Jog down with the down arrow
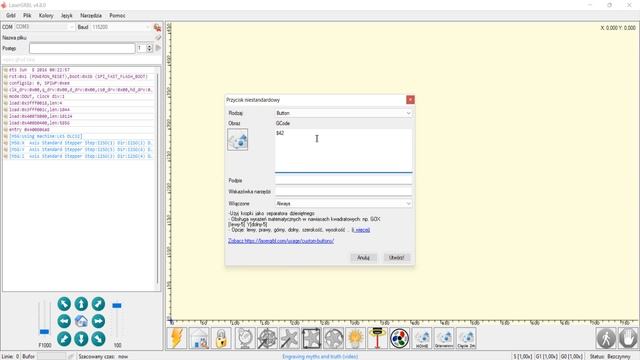640x360 pixels. [81, 339]
